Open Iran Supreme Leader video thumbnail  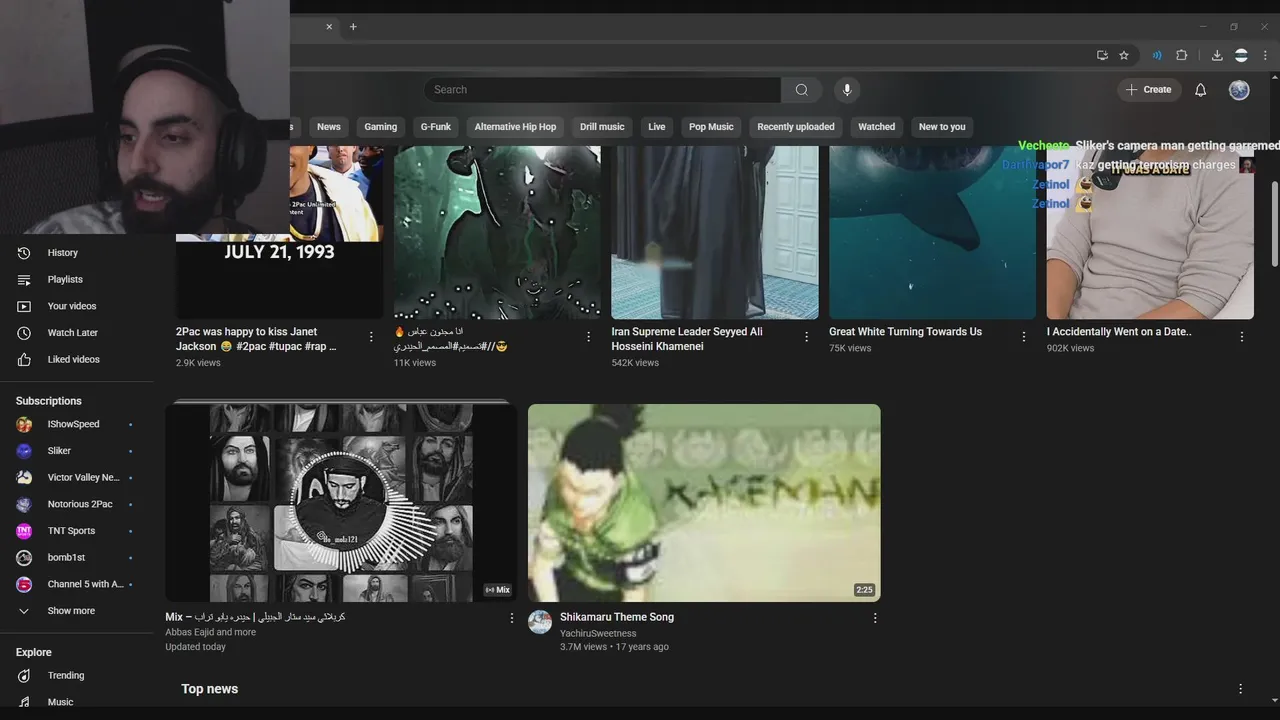click(715, 232)
